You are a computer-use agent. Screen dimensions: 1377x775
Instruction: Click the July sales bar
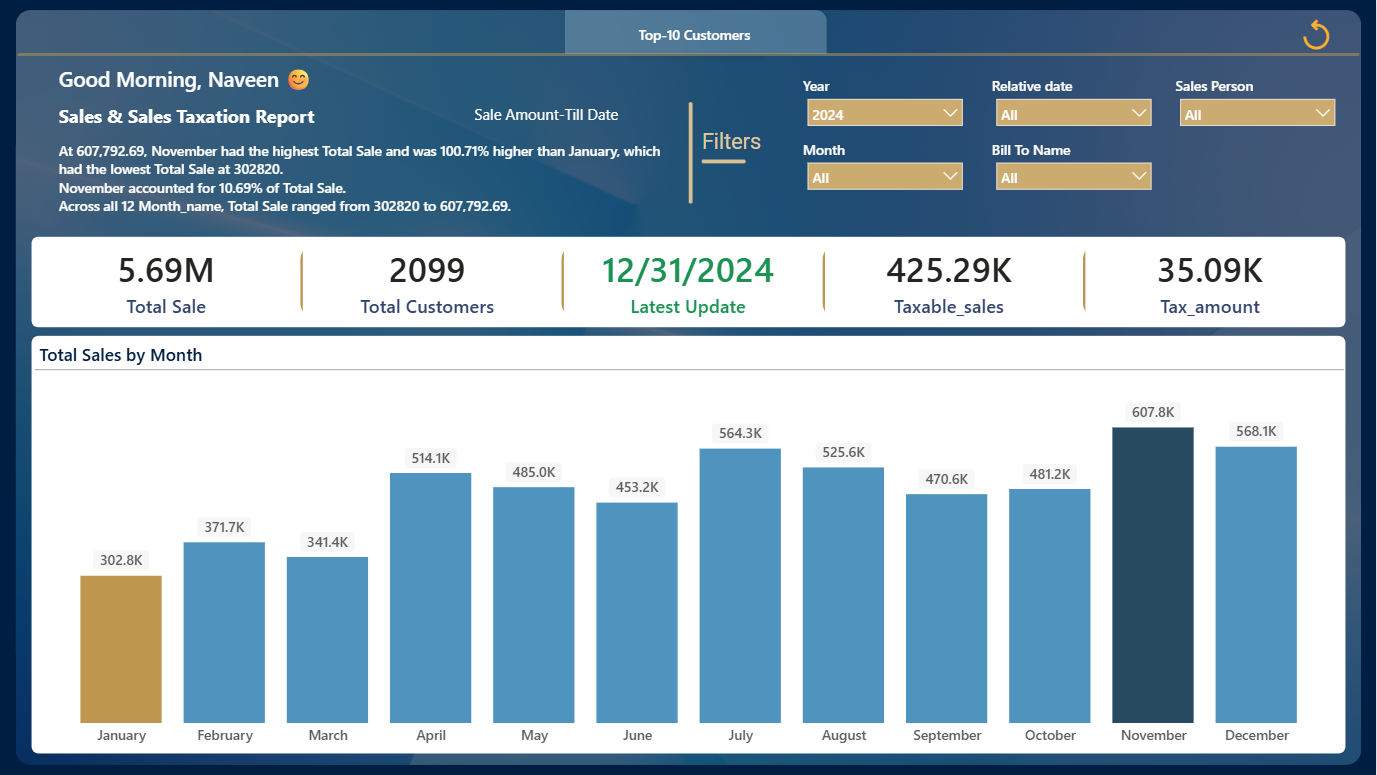(740, 585)
